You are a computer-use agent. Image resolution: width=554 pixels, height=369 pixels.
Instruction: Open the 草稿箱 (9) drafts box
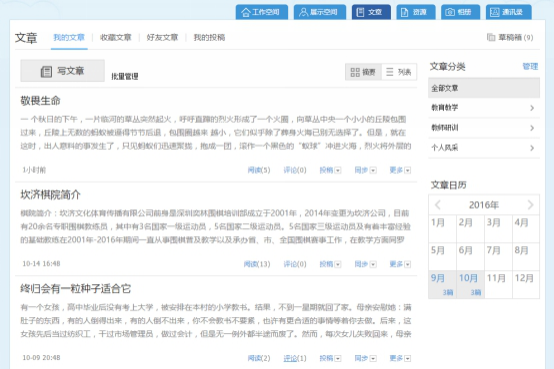[x=510, y=37]
